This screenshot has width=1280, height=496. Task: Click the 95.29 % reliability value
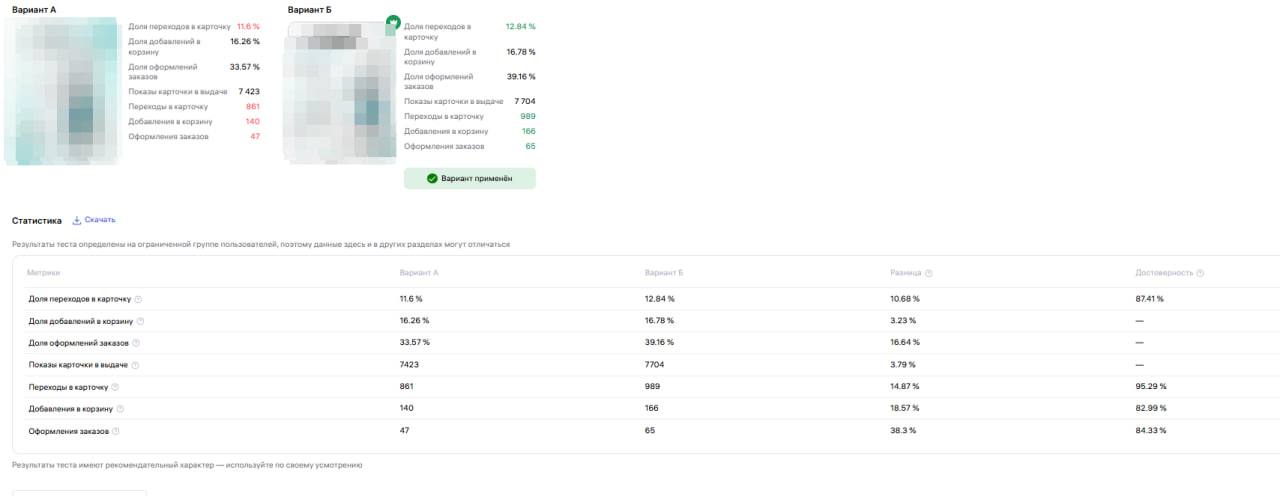click(1151, 386)
